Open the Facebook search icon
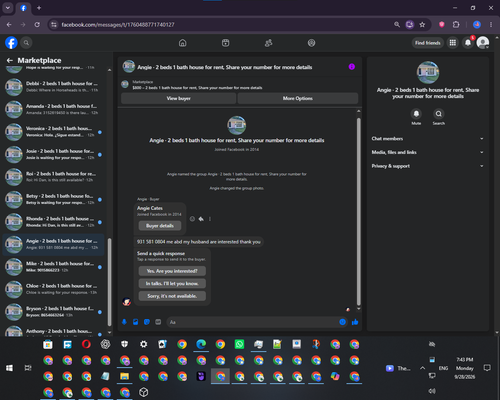This screenshot has height=400, width=500. [26, 43]
